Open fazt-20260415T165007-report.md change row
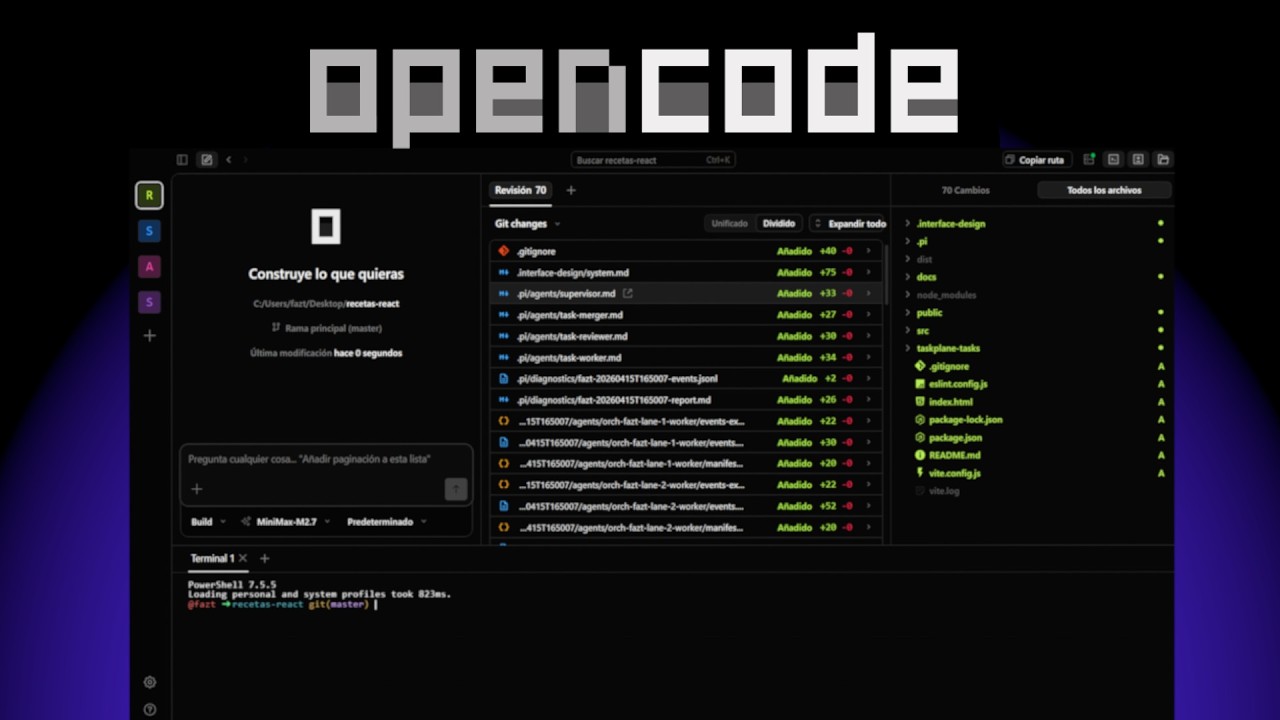The width and height of the screenshot is (1280, 720). coord(686,400)
